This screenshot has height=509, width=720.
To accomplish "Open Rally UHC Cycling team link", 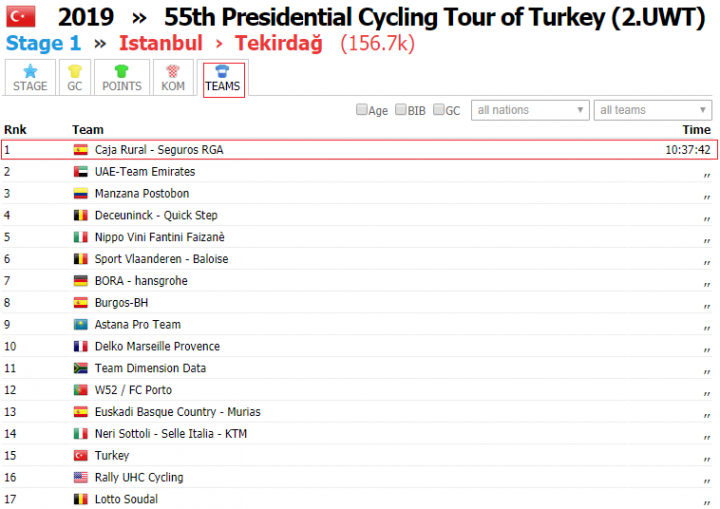I will 139,477.
